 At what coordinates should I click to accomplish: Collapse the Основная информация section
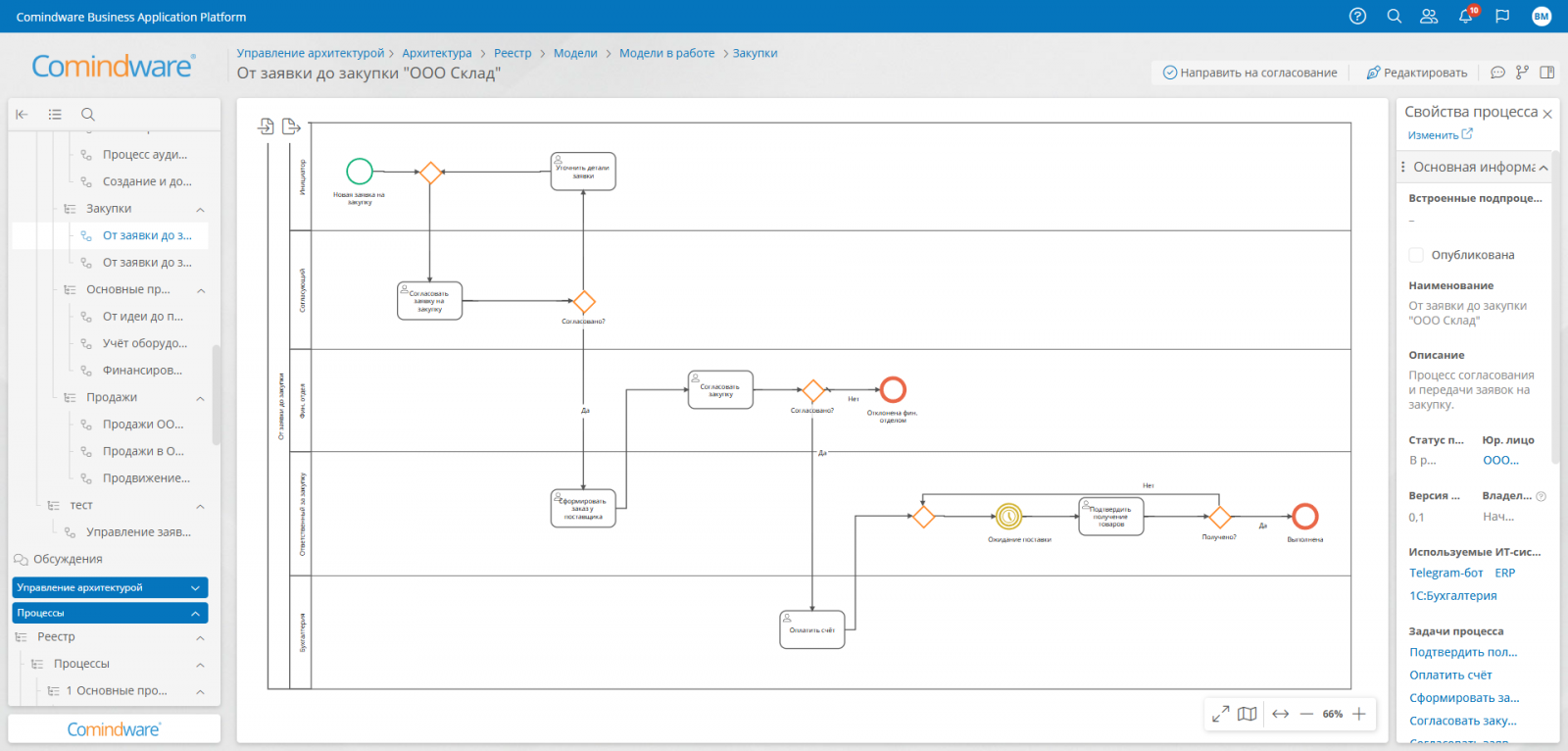point(1543,168)
